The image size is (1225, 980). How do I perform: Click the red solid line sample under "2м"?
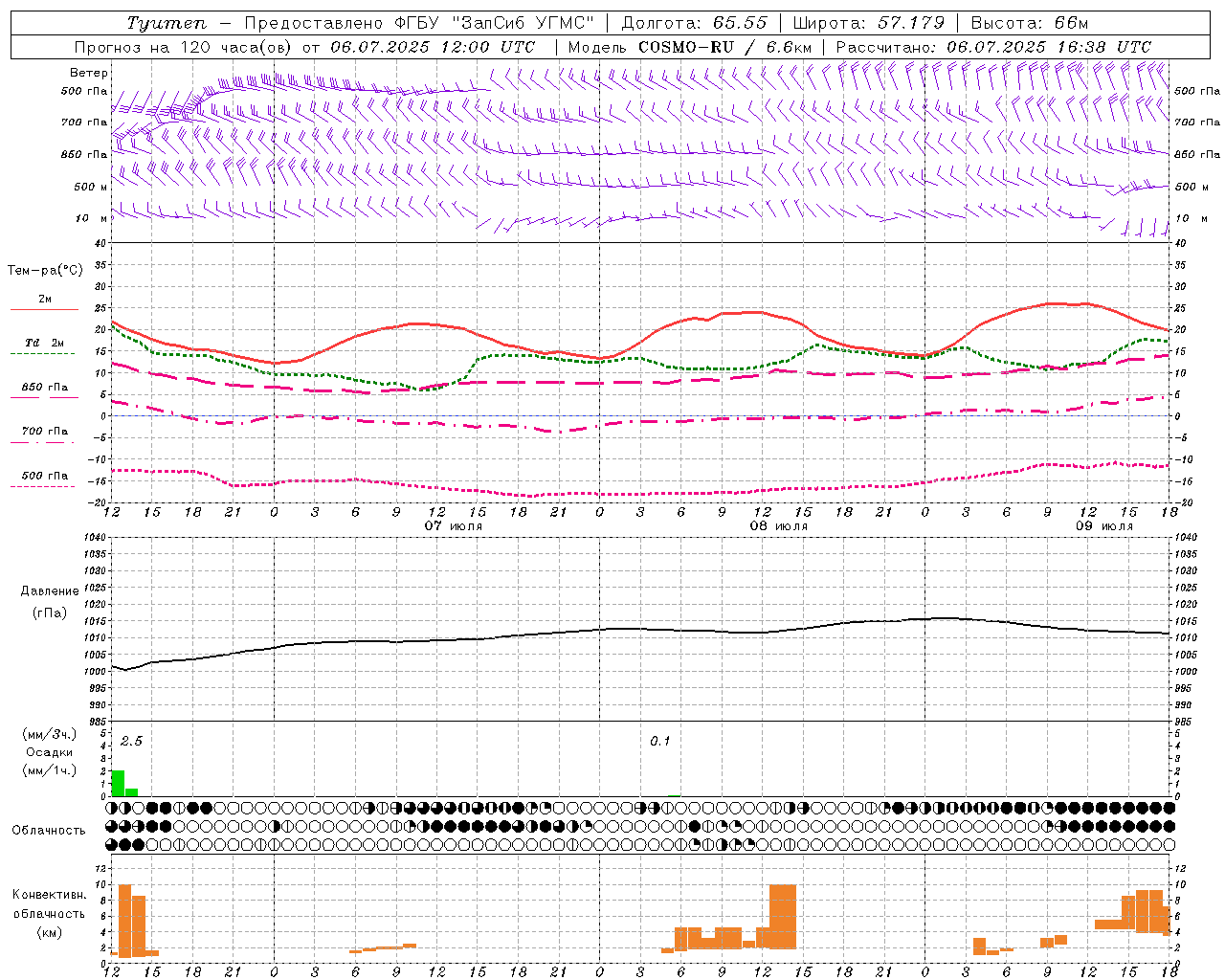coord(44,310)
